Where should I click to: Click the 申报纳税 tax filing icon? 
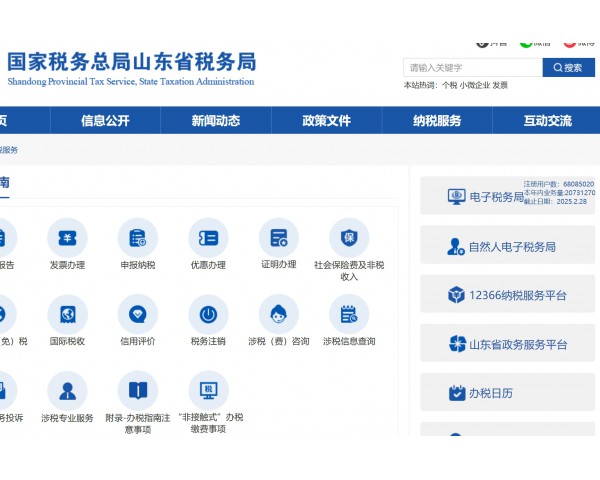pos(138,238)
